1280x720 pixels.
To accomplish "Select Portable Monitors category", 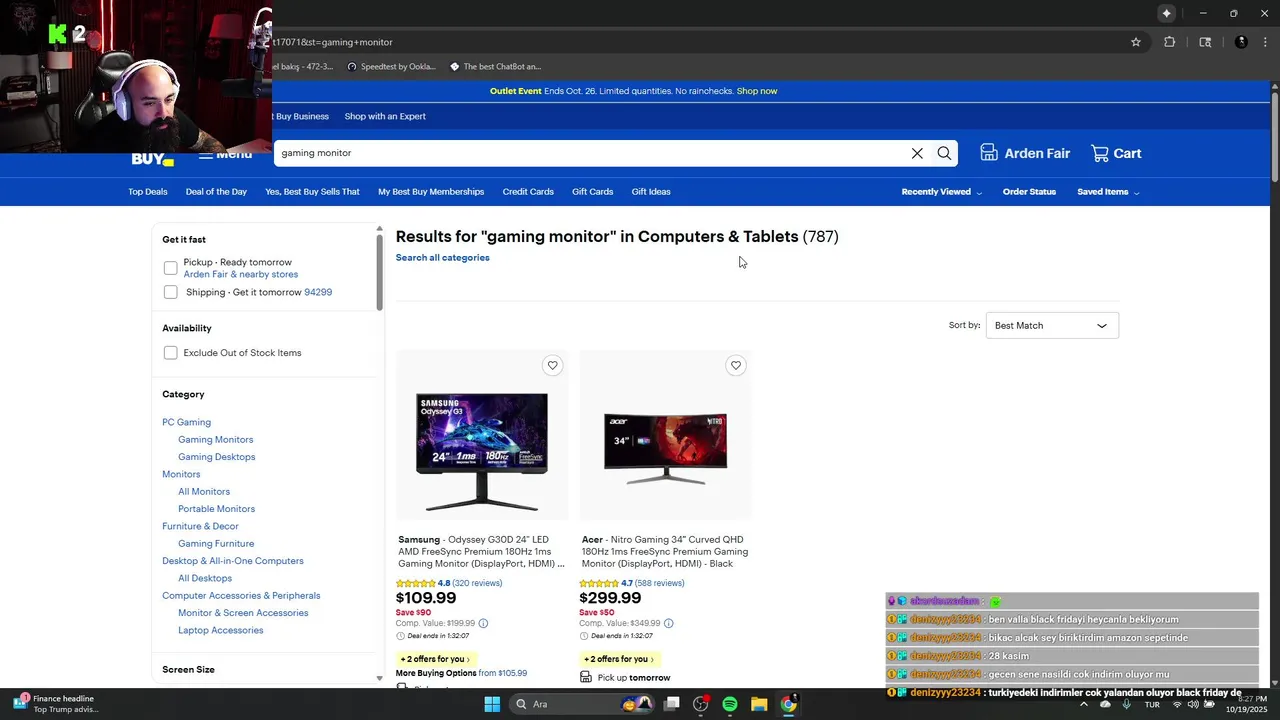I will pos(216,509).
